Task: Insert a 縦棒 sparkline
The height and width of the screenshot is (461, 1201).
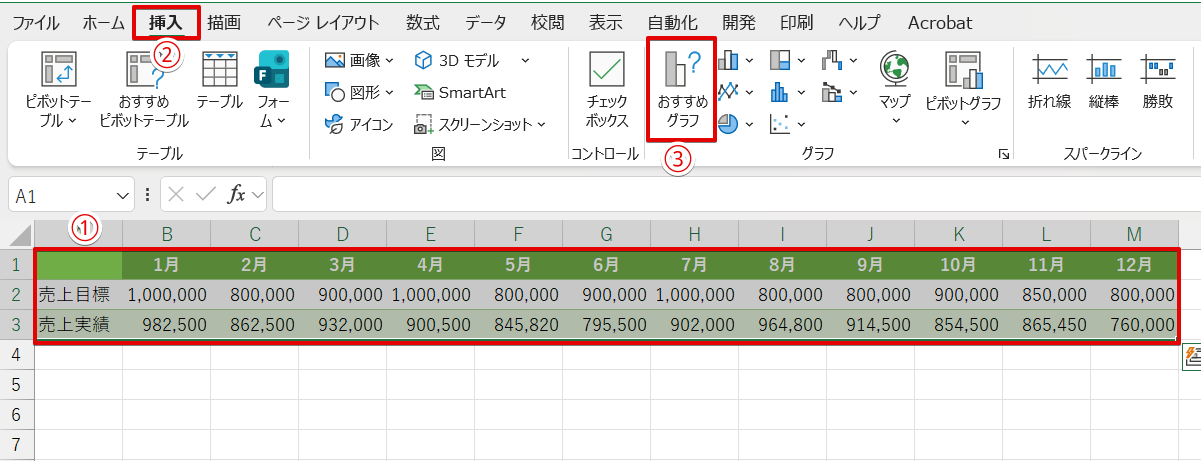Action: [x=1104, y=80]
